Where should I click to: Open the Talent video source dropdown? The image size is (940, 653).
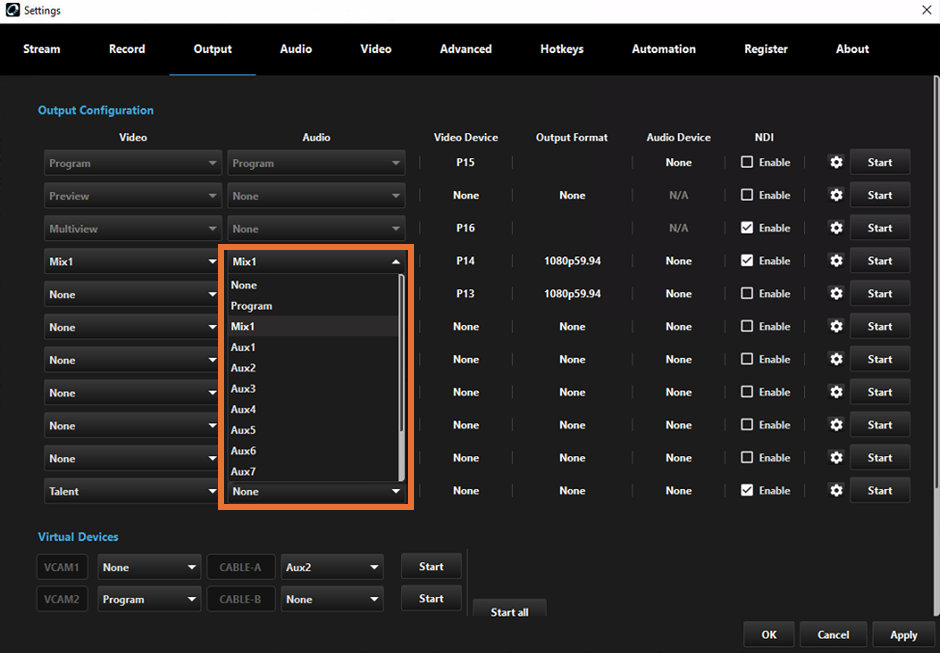pos(132,490)
